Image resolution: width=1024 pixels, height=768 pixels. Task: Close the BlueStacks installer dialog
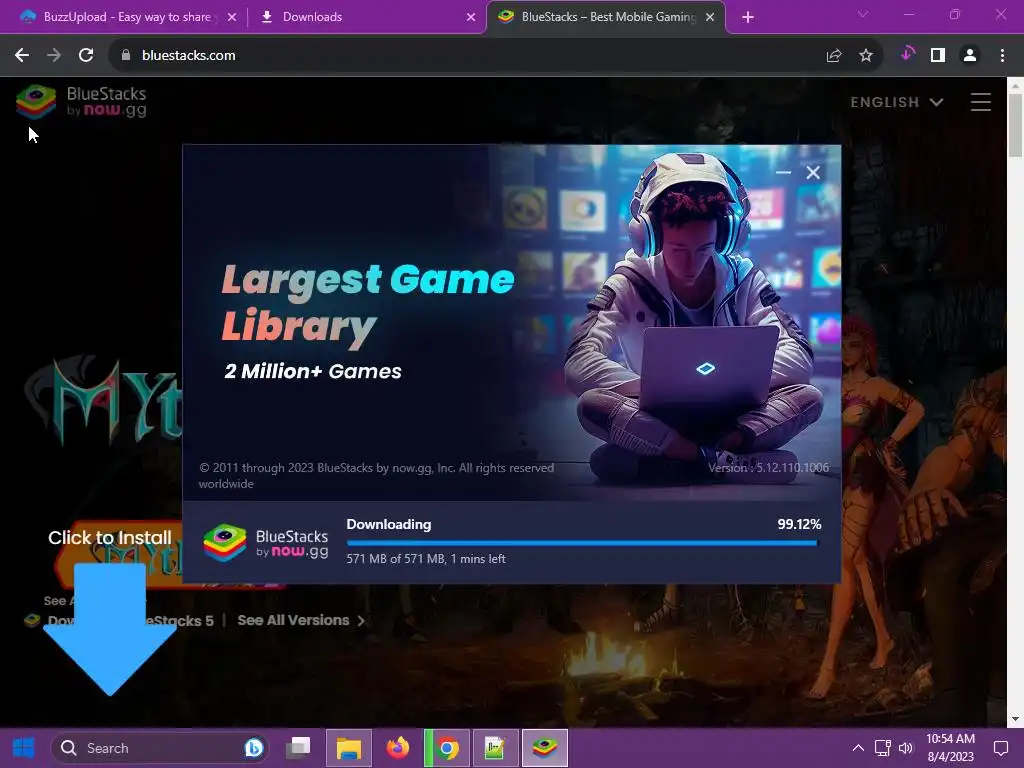click(813, 172)
